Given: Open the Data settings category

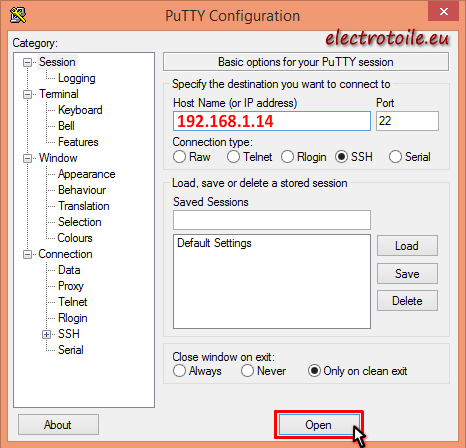Looking at the screenshot, I should [x=69, y=270].
